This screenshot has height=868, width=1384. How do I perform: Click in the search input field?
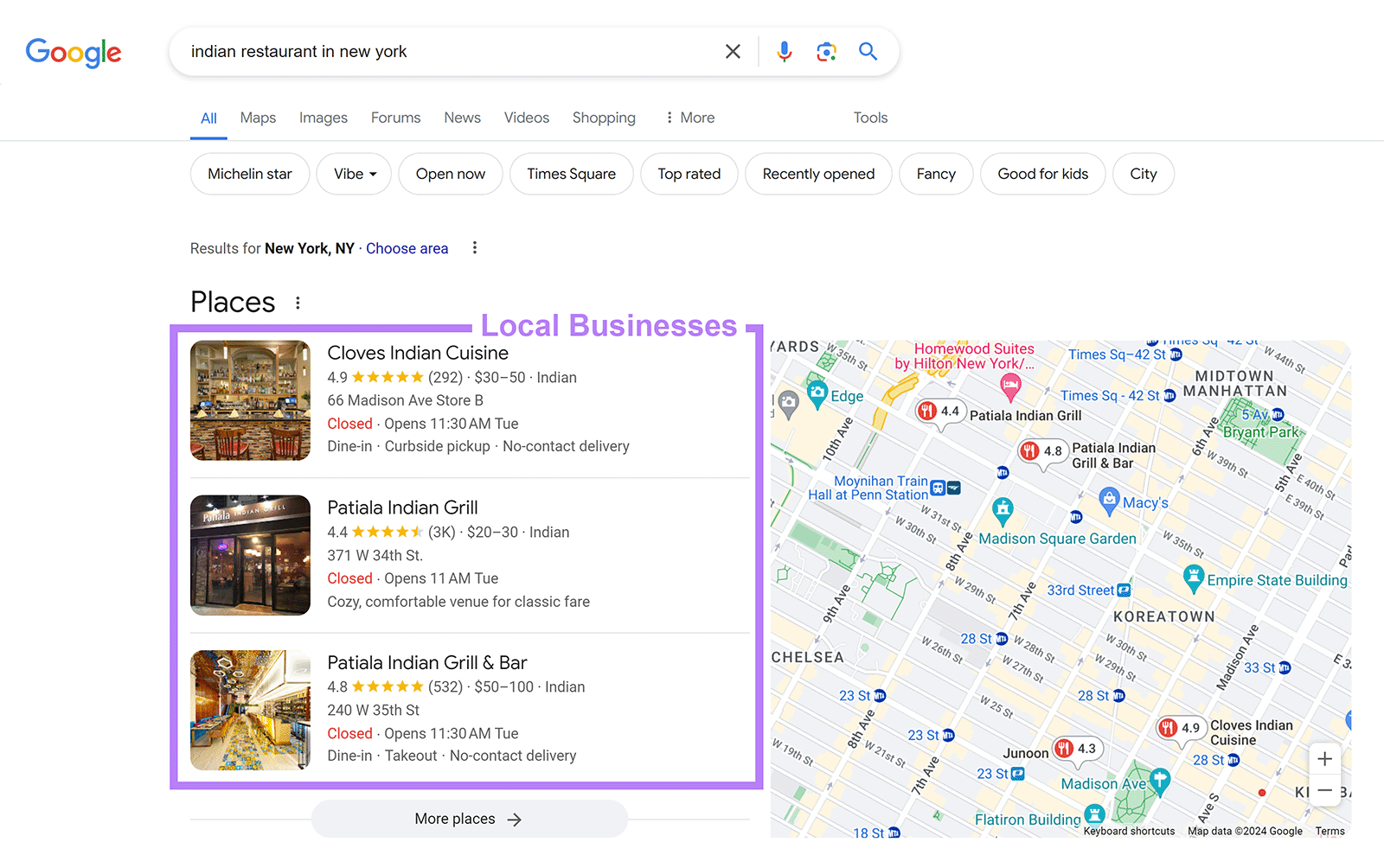(450, 52)
